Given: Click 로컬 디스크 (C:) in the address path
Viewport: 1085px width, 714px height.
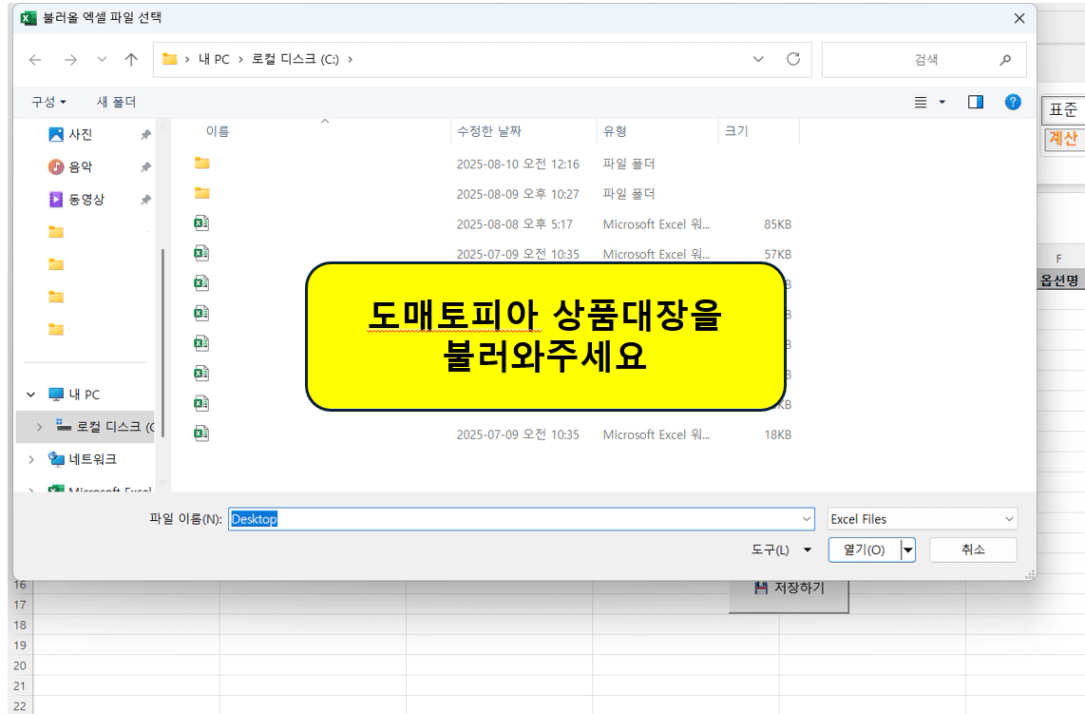Looking at the screenshot, I should point(295,60).
